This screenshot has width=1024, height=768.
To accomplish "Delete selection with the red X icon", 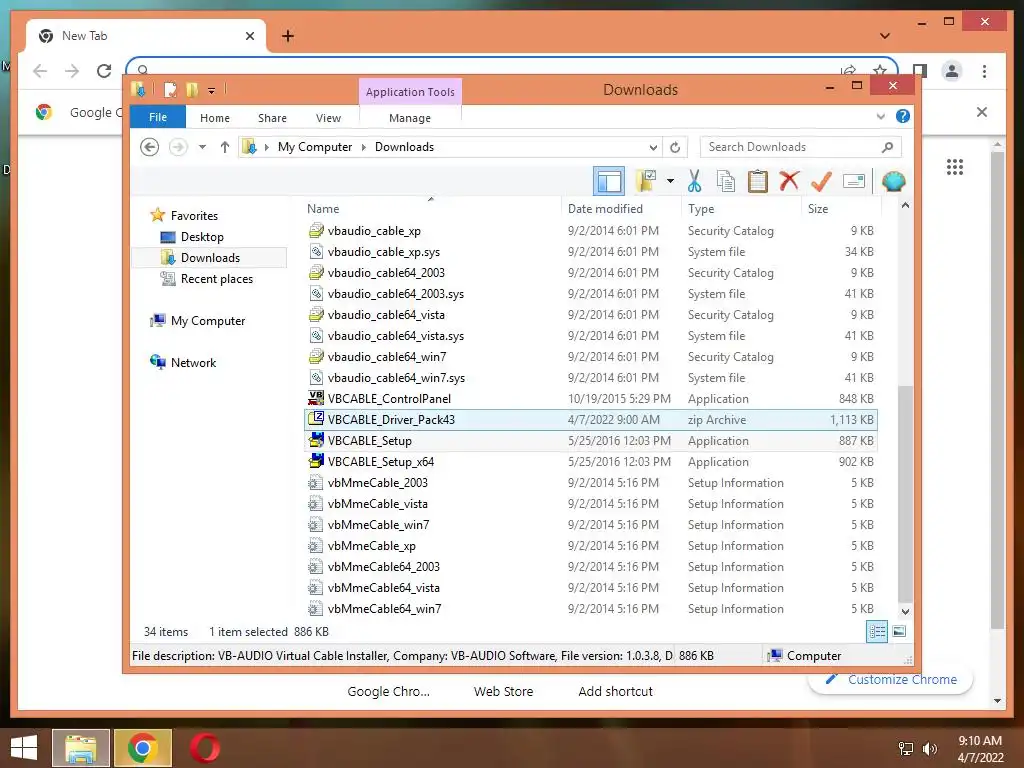I will [789, 180].
